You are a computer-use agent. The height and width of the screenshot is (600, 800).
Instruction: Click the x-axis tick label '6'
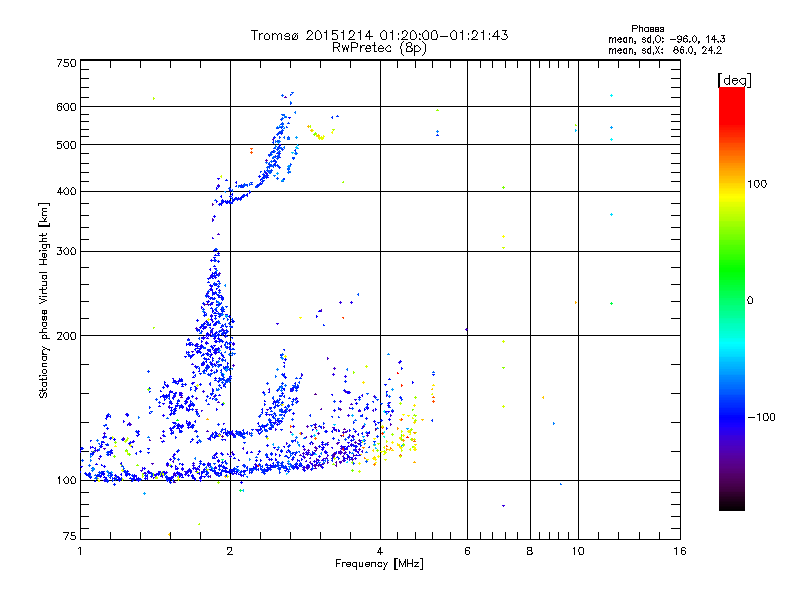pyautogui.click(x=467, y=551)
